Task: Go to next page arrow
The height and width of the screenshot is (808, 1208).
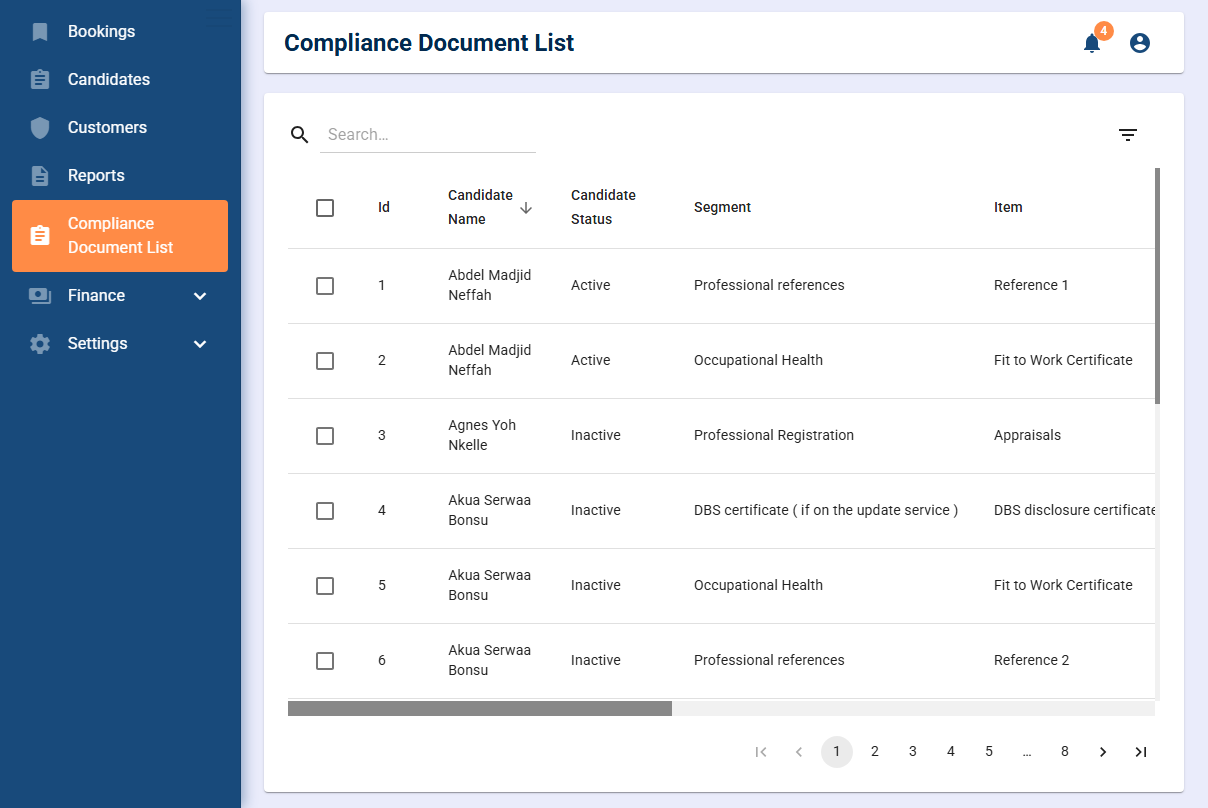Action: point(1103,752)
